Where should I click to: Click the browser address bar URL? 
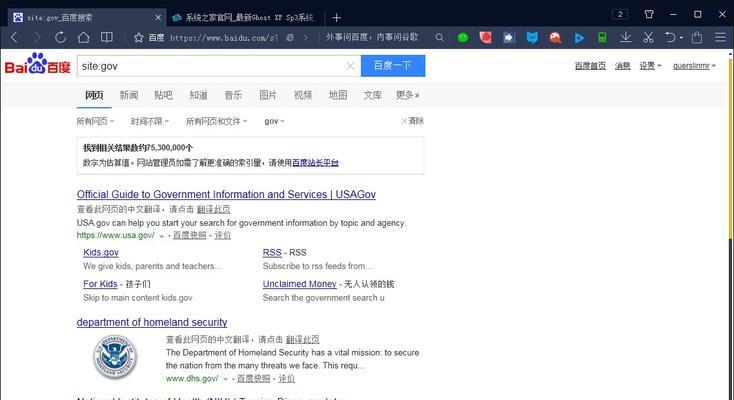[x=224, y=37]
